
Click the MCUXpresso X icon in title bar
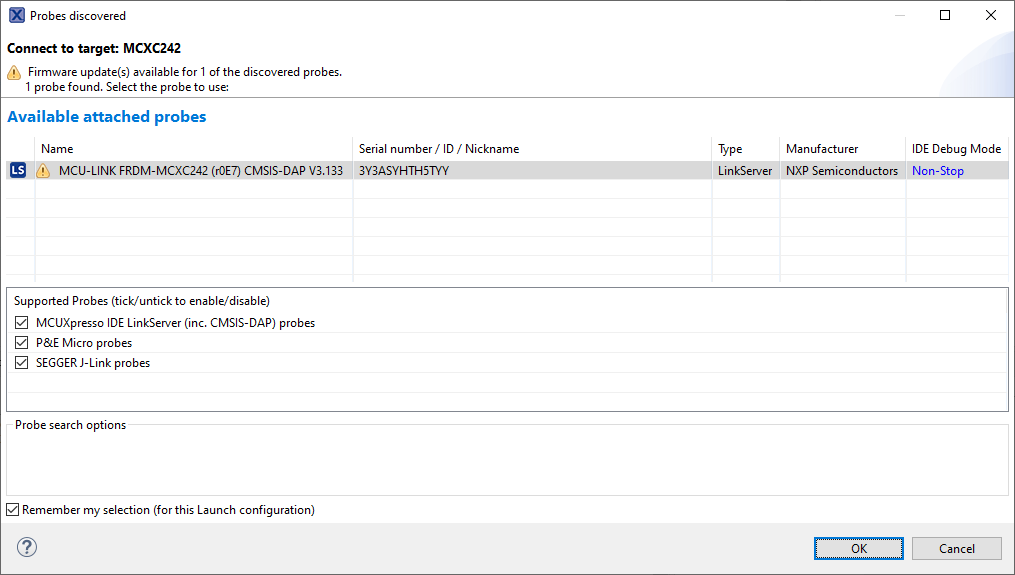pos(16,16)
